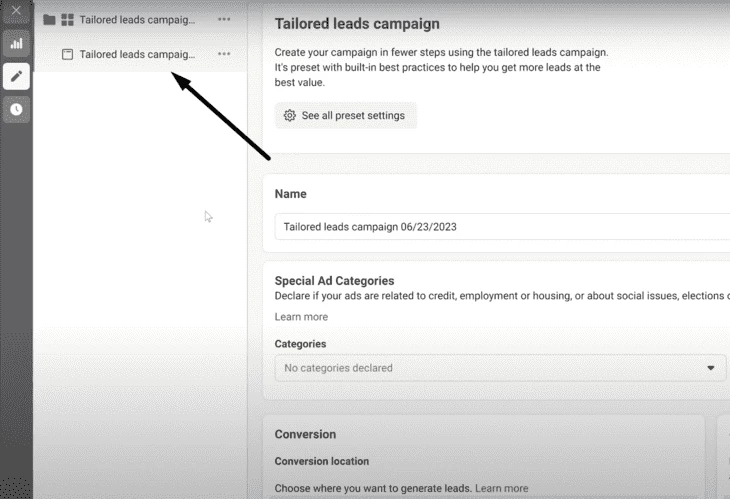Open three-dot menu for second tree row
Image resolution: width=730 pixels, height=499 pixels.
coord(224,54)
